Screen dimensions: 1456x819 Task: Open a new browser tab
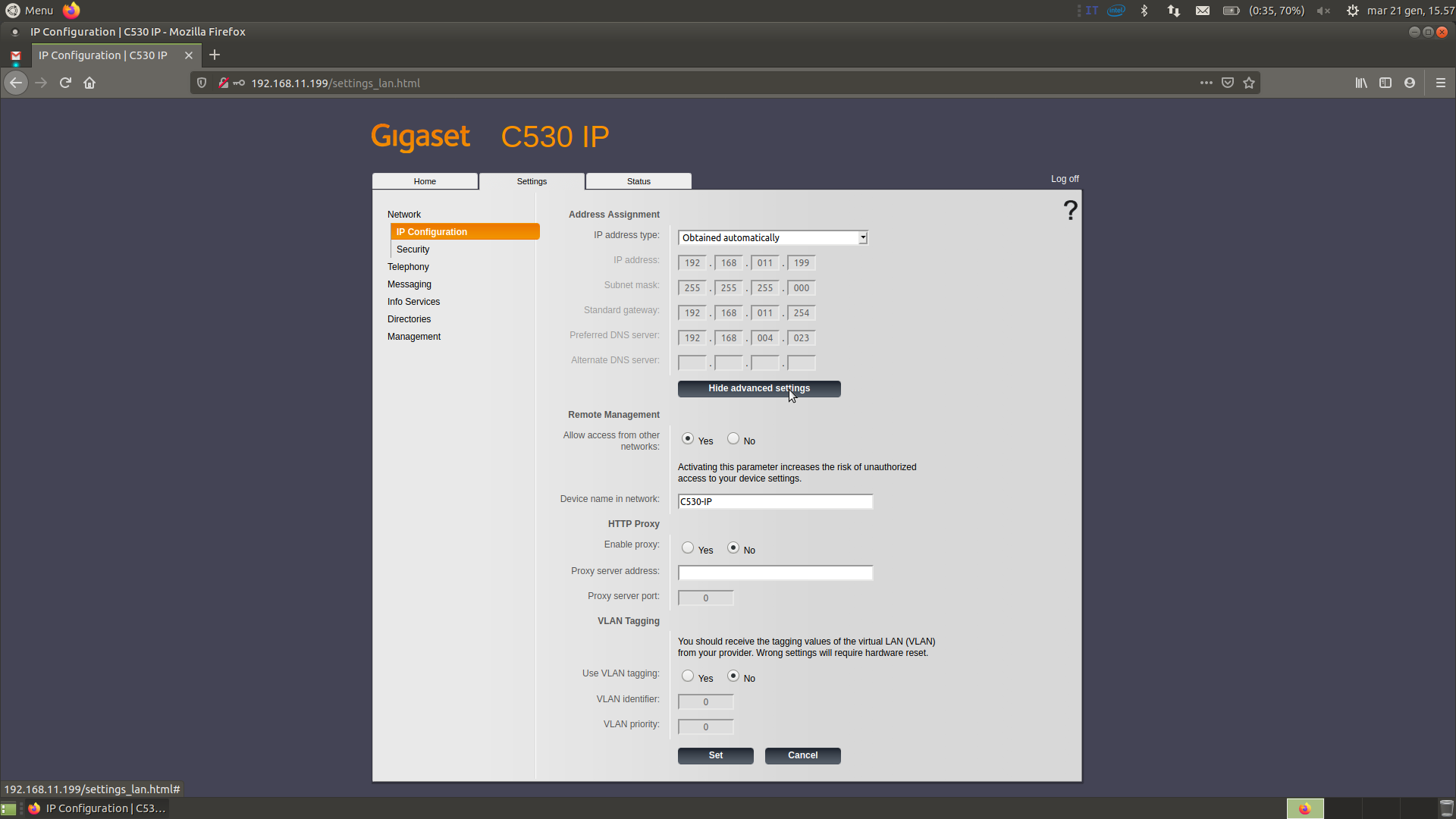(x=215, y=55)
